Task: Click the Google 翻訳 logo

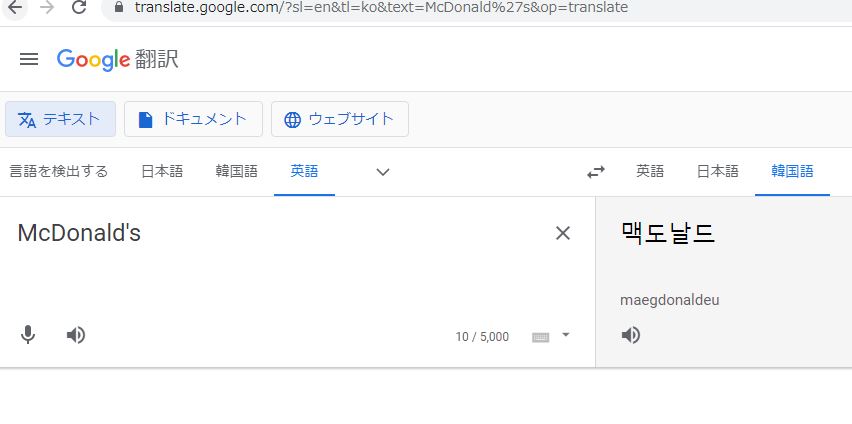Action: click(x=118, y=59)
